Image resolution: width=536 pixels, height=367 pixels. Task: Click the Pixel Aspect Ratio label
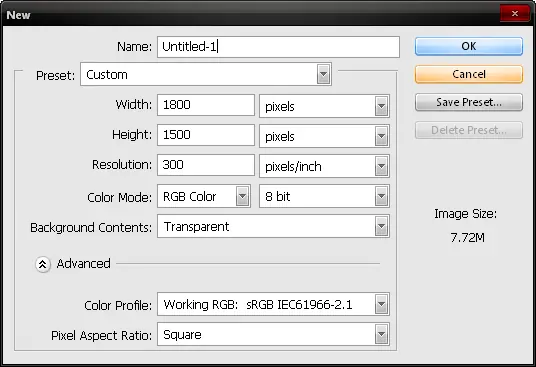click(x=101, y=336)
